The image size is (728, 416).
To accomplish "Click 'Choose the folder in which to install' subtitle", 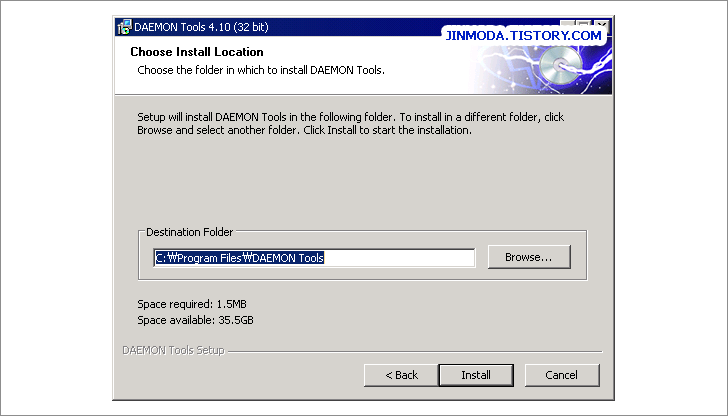I will [261, 70].
